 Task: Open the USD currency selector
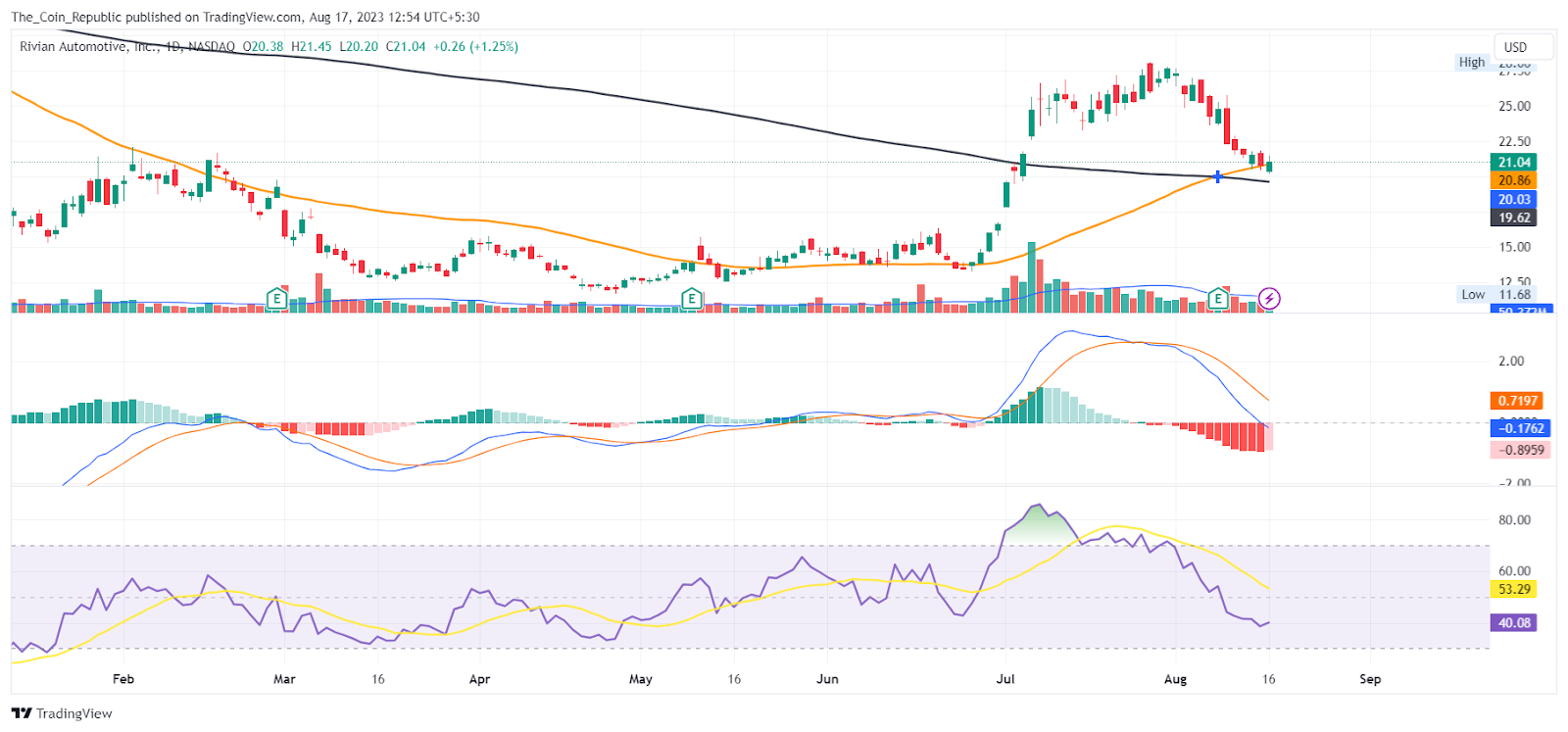tap(1523, 47)
